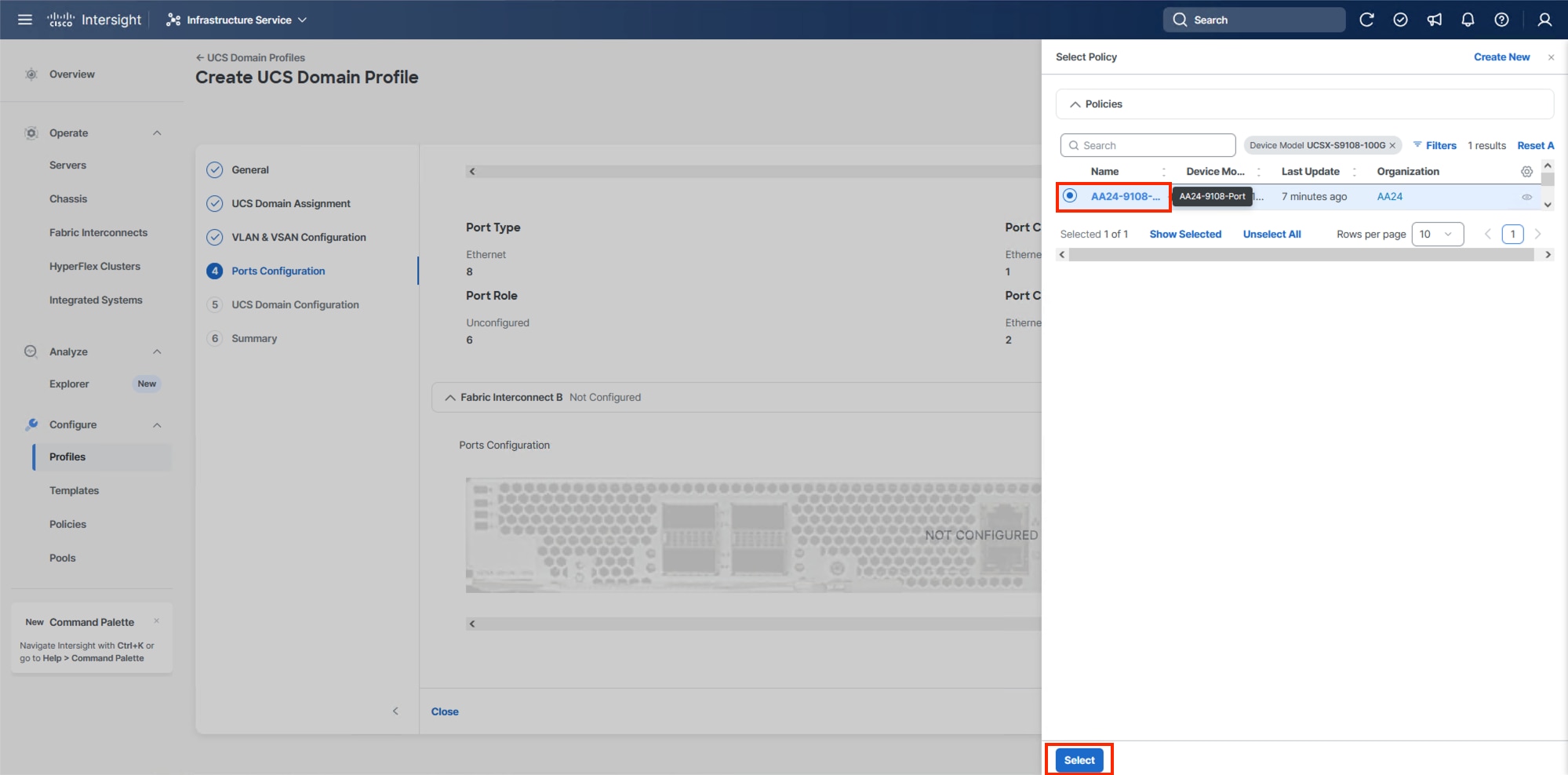Image resolution: width=1568 pixels, height=775 pixels.
Task: Open the Intersight refresh icon
Action: point(1367,19)
